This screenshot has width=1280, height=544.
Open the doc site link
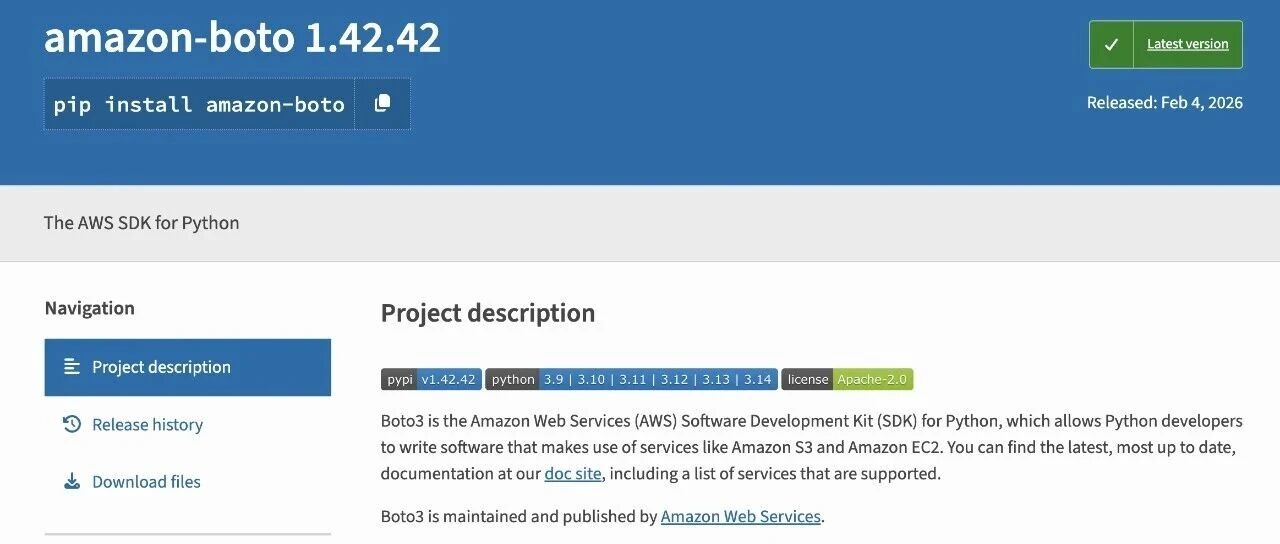point(573,474)
